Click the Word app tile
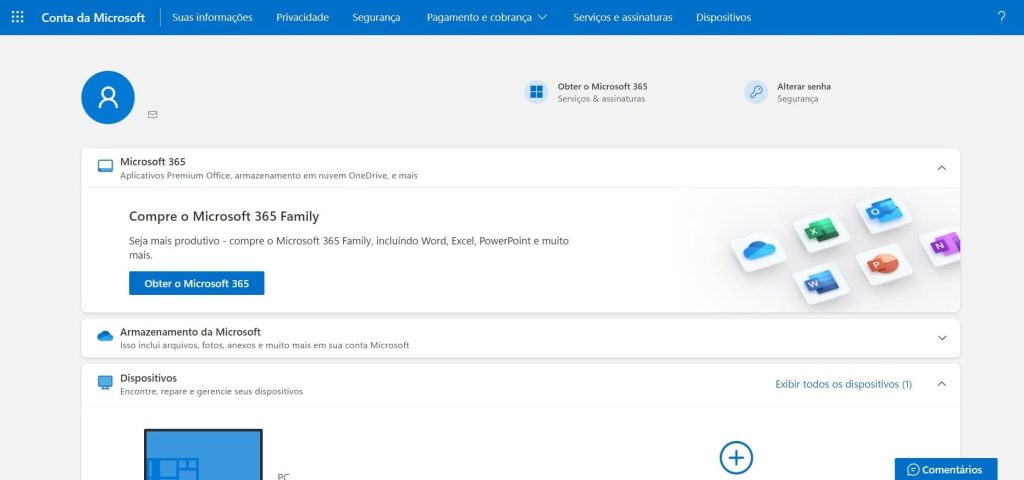 (x=821, y=283)
